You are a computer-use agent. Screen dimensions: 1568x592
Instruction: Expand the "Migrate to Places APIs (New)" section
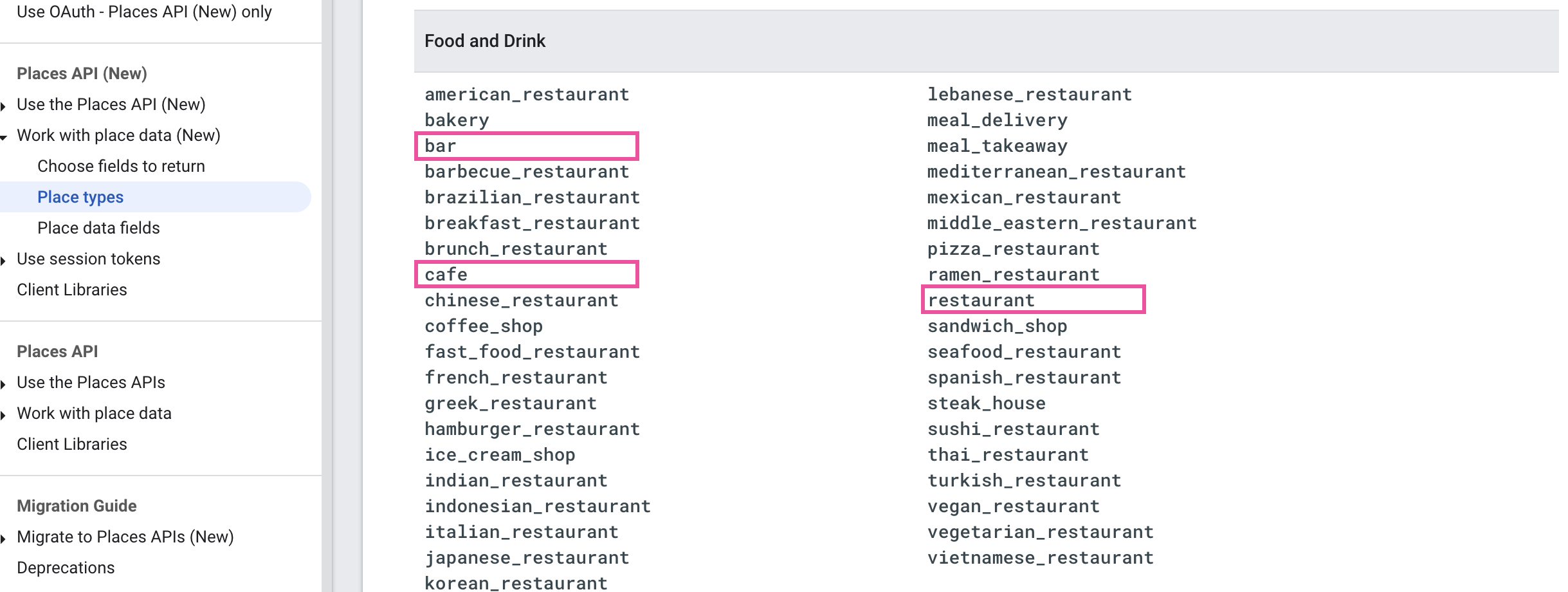[x=127, y=537]
